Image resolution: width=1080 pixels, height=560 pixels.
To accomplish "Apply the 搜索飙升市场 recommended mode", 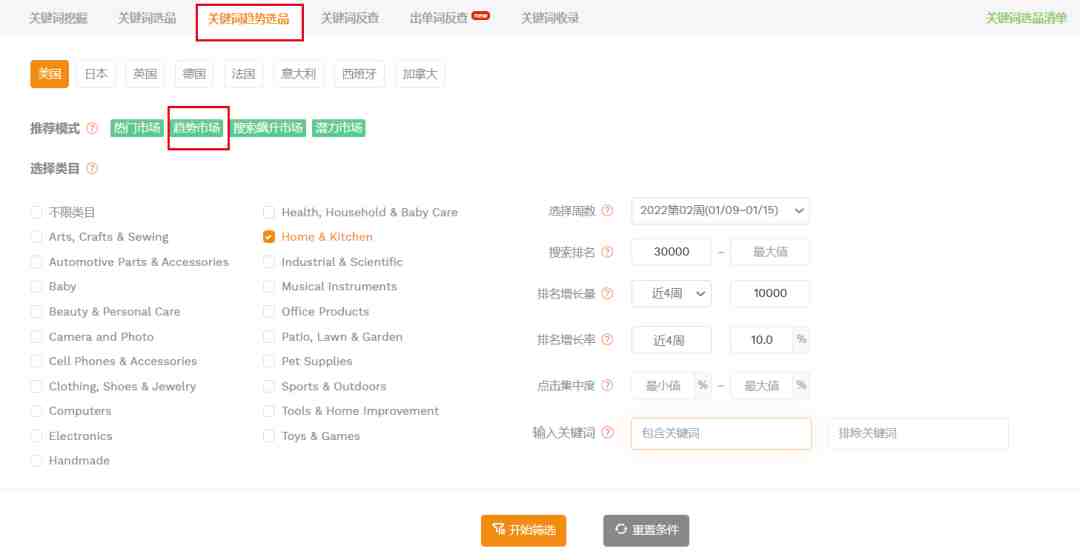I will click(268, 128).
